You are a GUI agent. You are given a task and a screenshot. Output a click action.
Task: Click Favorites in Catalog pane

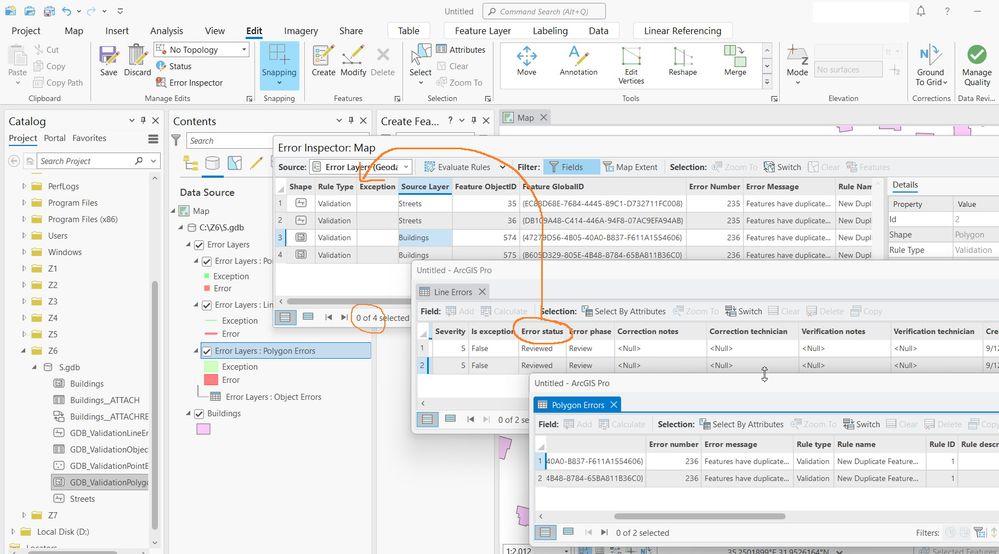click(x=89, y=138)
